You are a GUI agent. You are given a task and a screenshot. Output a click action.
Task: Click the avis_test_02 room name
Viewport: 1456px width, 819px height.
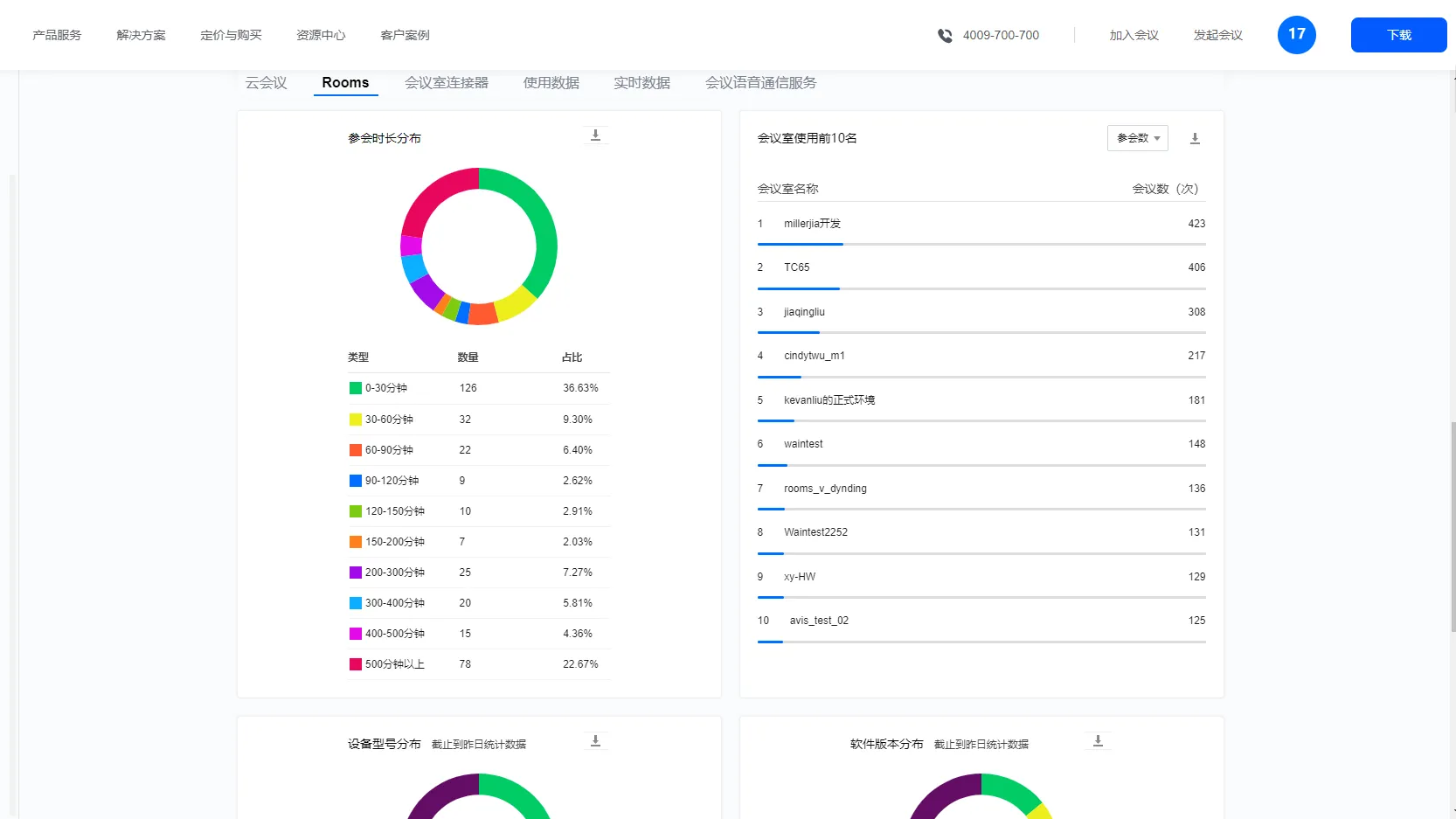tap(819, 621)
